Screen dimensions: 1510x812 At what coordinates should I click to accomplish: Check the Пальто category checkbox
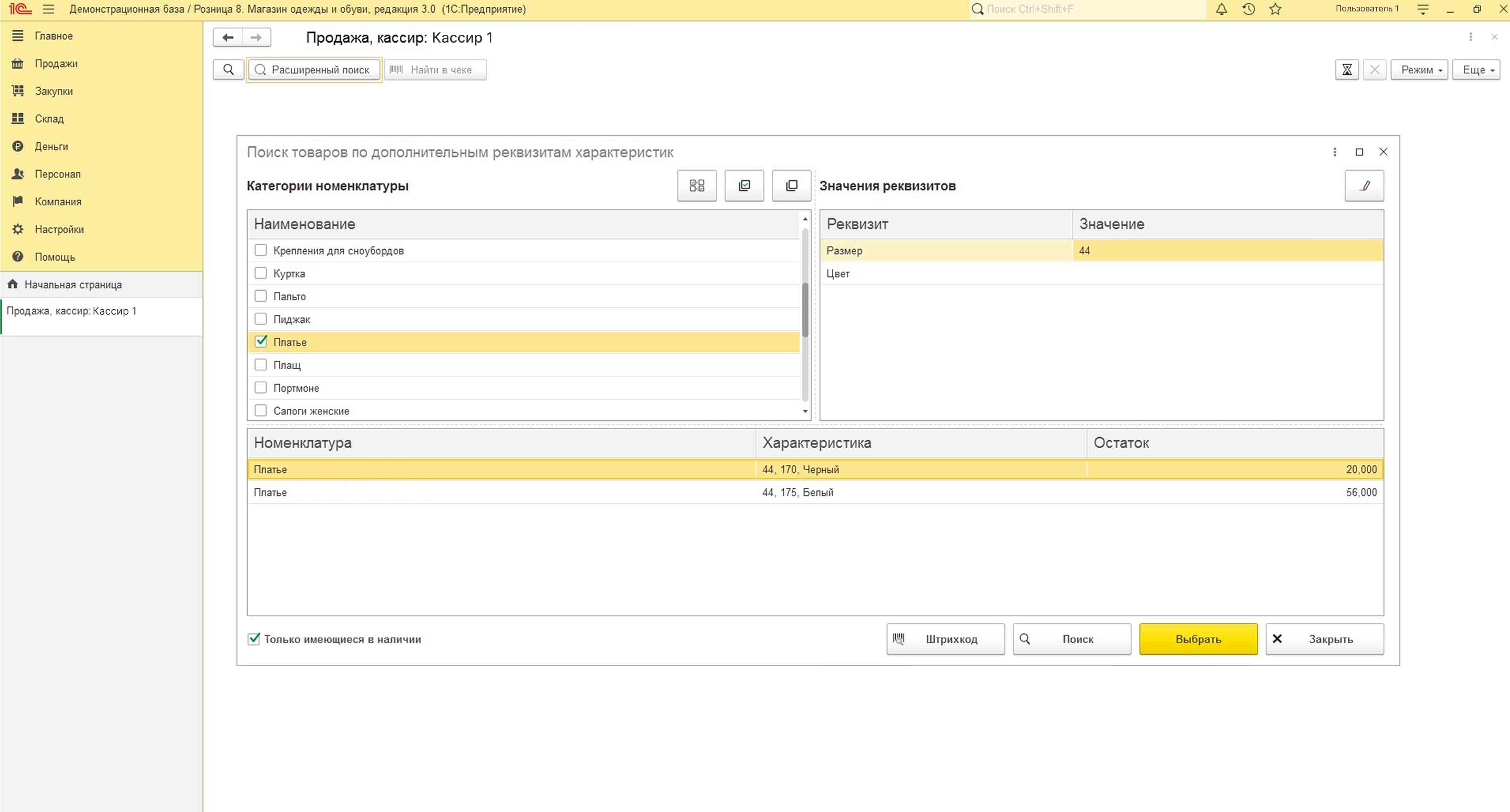click(x=260, y=296)
